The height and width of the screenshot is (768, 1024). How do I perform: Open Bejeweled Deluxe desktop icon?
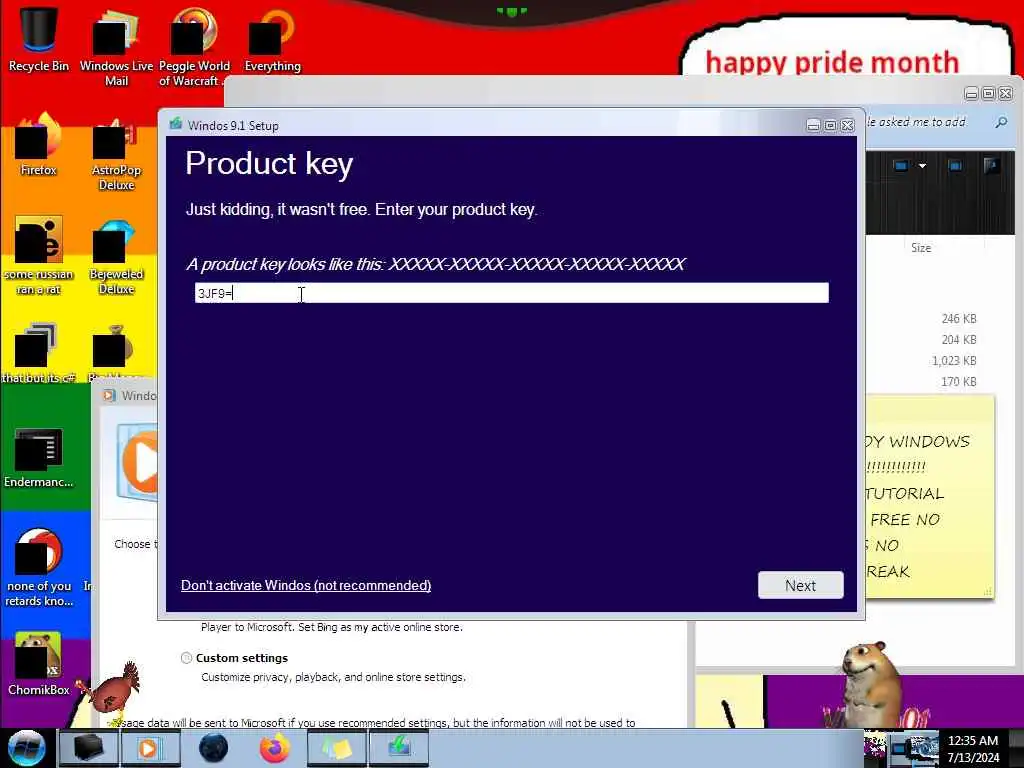116,256
